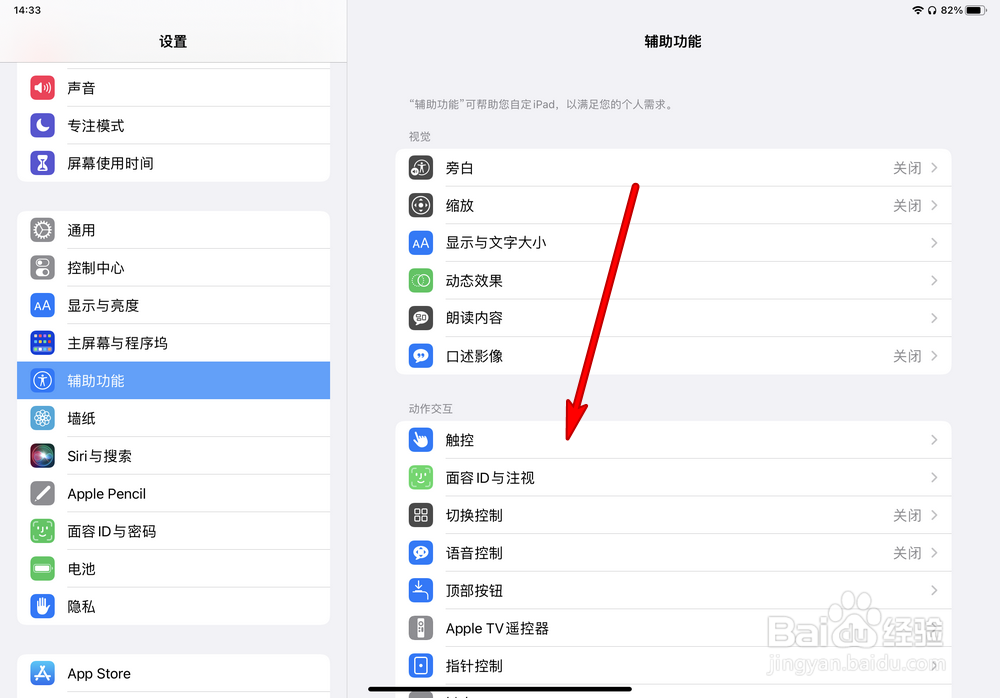Open 语音控制 settings row
1000x698 pixels.
pyautogui.click(x=673, y=553)
